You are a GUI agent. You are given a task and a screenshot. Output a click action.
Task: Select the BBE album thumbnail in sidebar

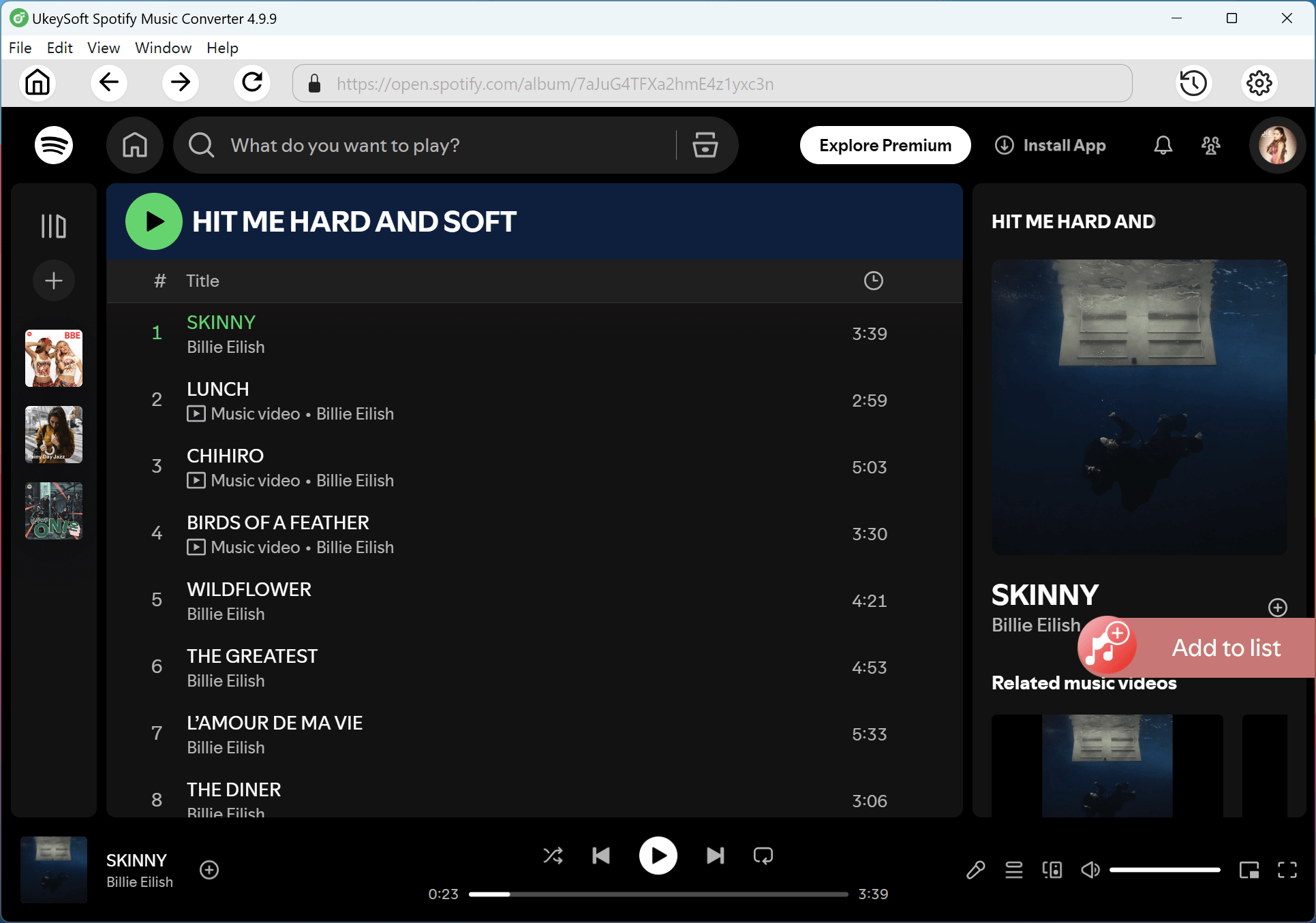pyautogui.click(x=53, y=358)
